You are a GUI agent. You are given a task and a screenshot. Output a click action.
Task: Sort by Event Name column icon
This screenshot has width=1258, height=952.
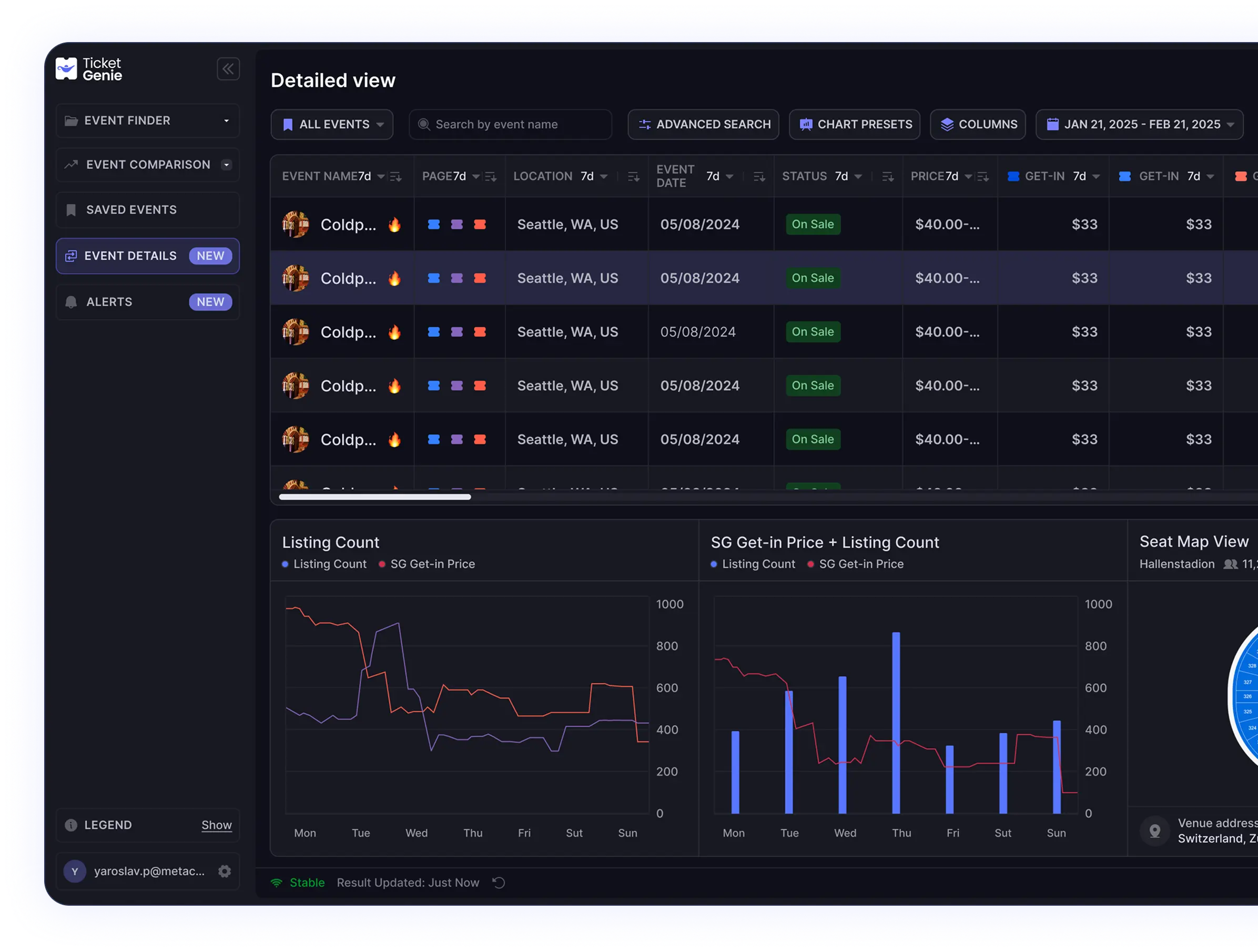396,177
